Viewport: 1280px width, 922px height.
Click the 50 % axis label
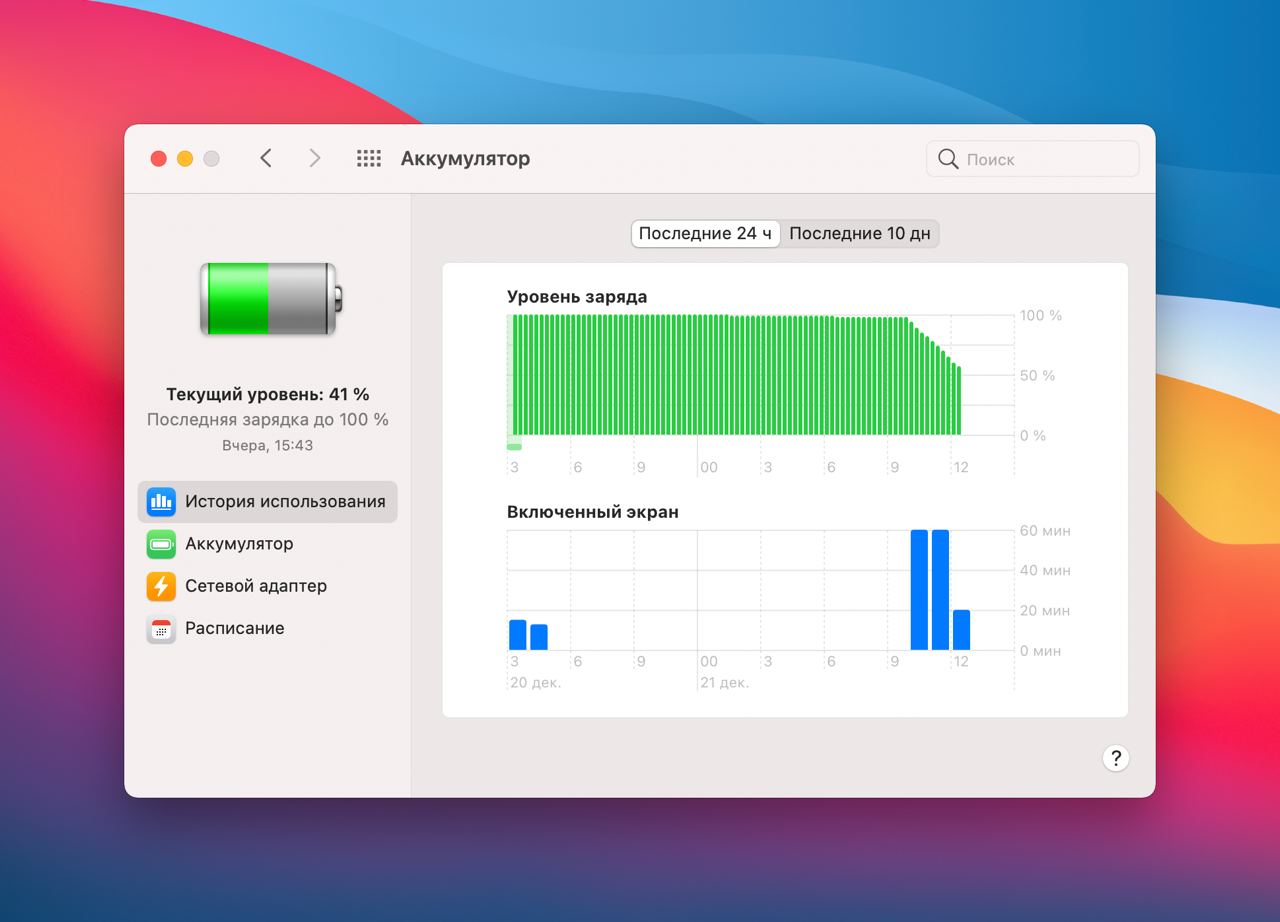click(1037, 376)
